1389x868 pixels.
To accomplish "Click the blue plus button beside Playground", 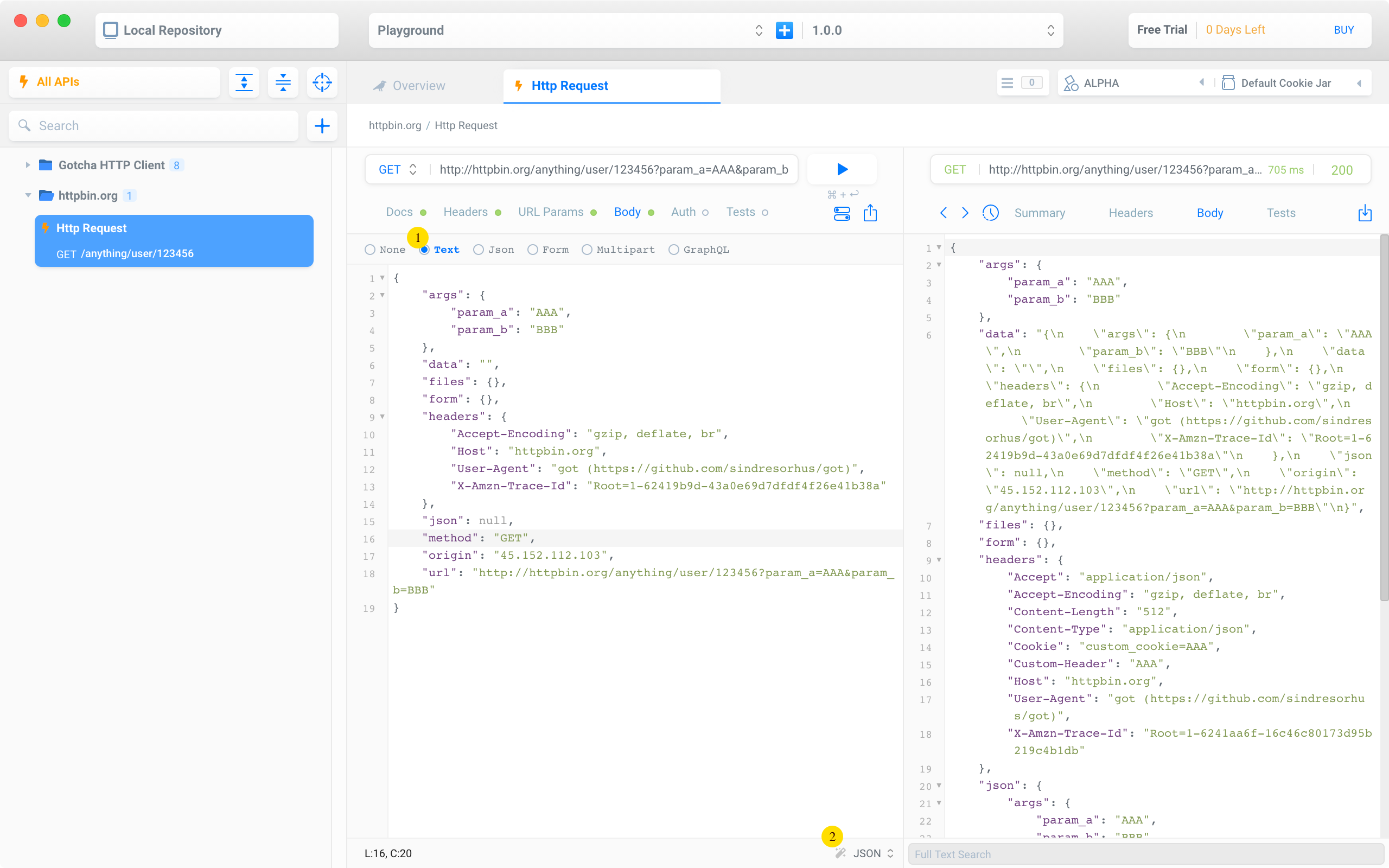I will pyautogui.click(x=784, y=30).
